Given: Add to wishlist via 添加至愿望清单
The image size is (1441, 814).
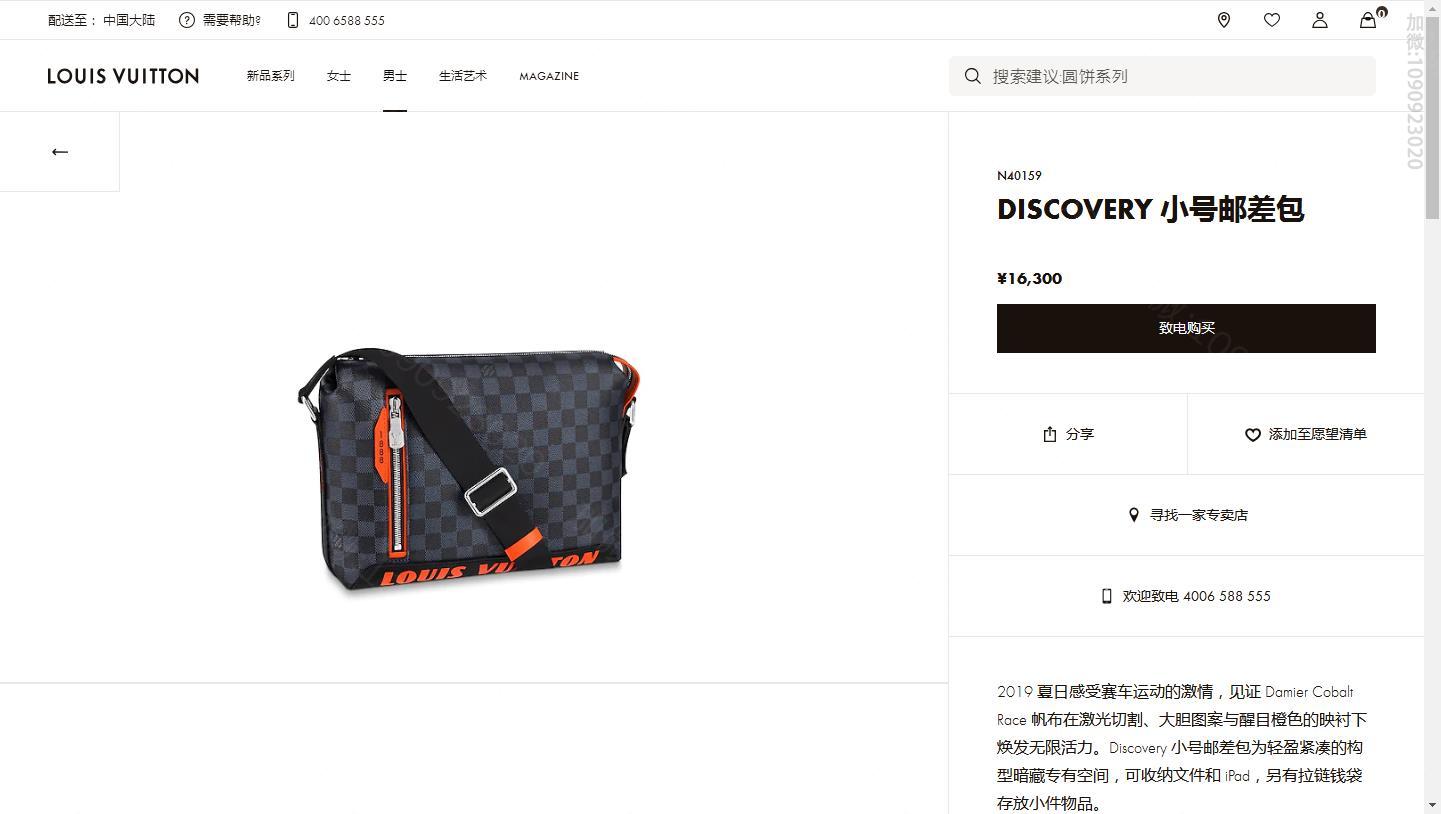Looking at the screenshot, I should click(x=1306, y=434).
